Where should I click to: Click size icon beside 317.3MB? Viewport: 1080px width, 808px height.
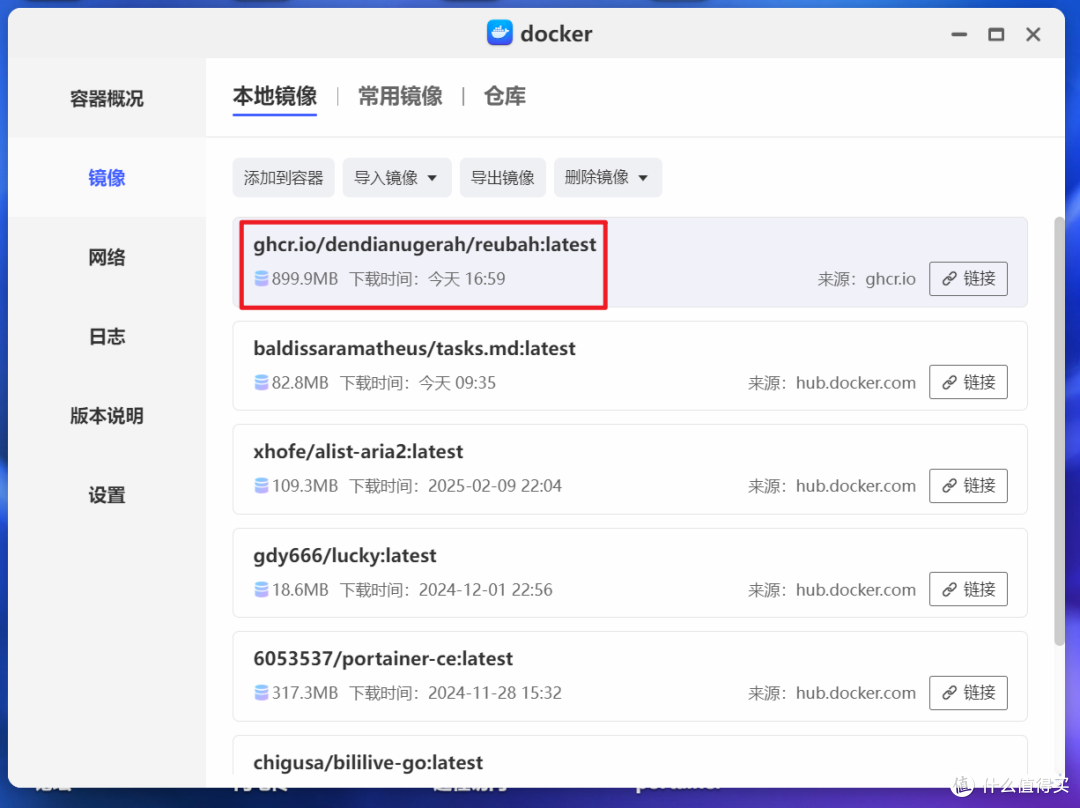click(261, 692)
